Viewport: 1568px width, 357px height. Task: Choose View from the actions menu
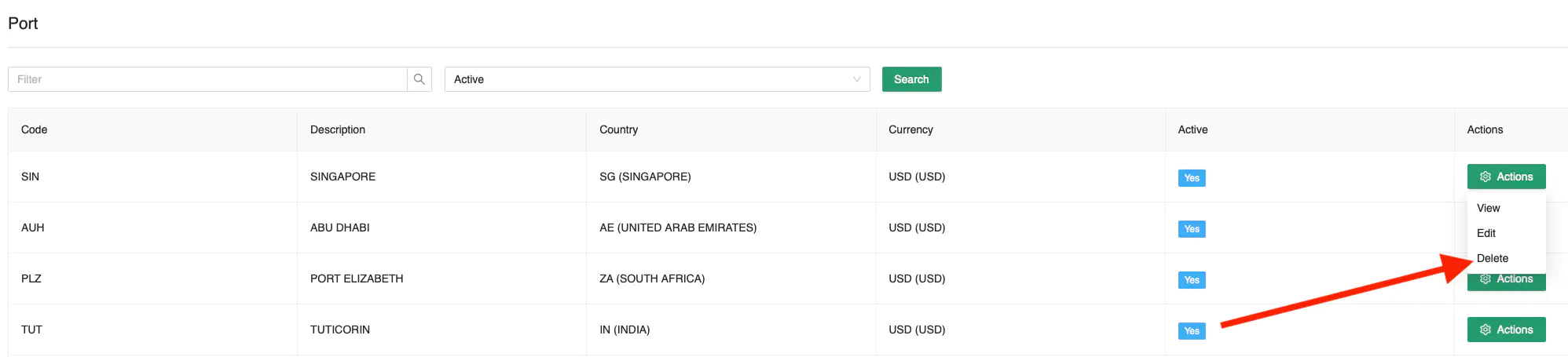point(1488,208)
